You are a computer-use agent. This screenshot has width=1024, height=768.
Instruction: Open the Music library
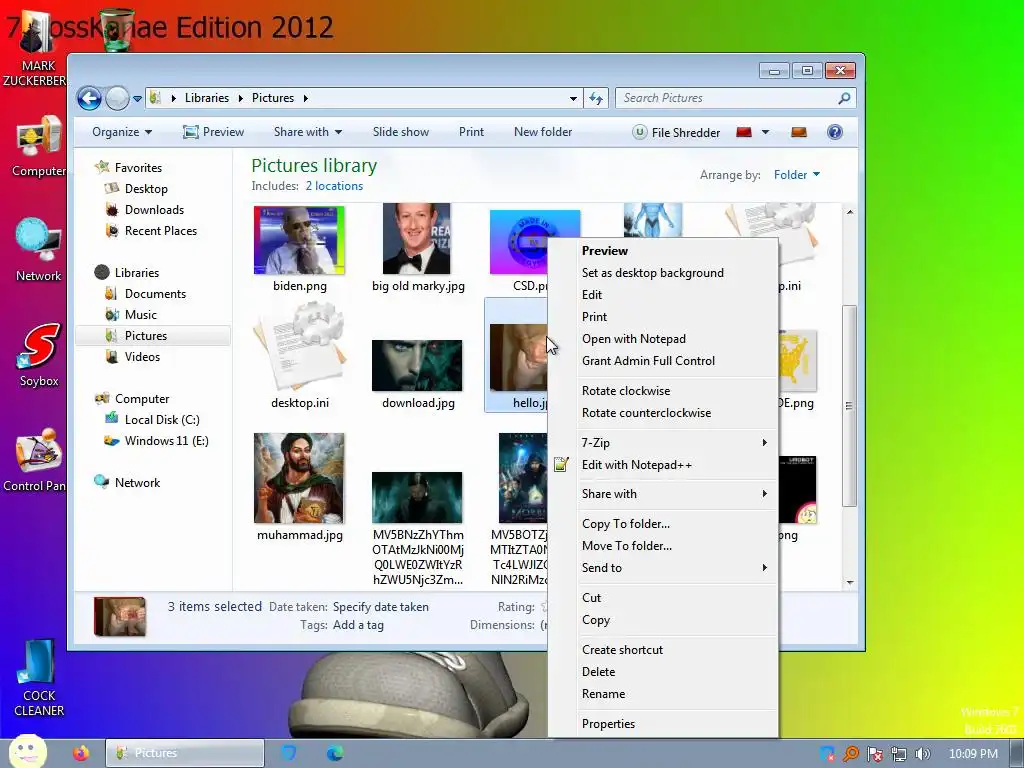(x=140, y=315)
